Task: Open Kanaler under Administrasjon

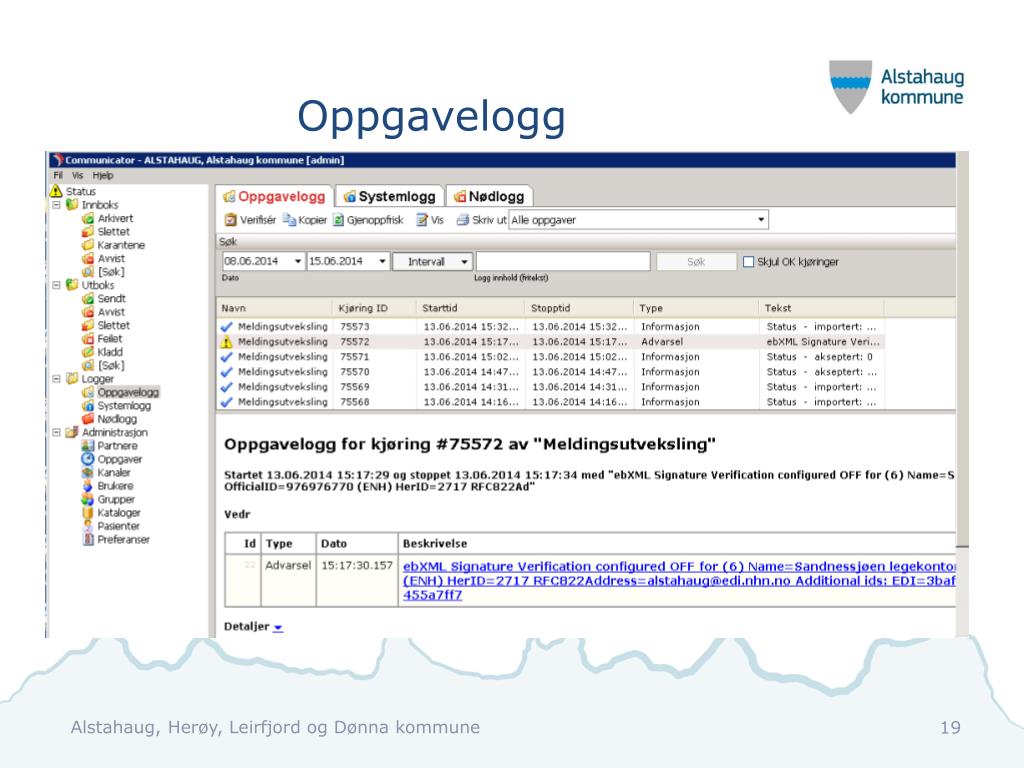Action: click(106, 472)
